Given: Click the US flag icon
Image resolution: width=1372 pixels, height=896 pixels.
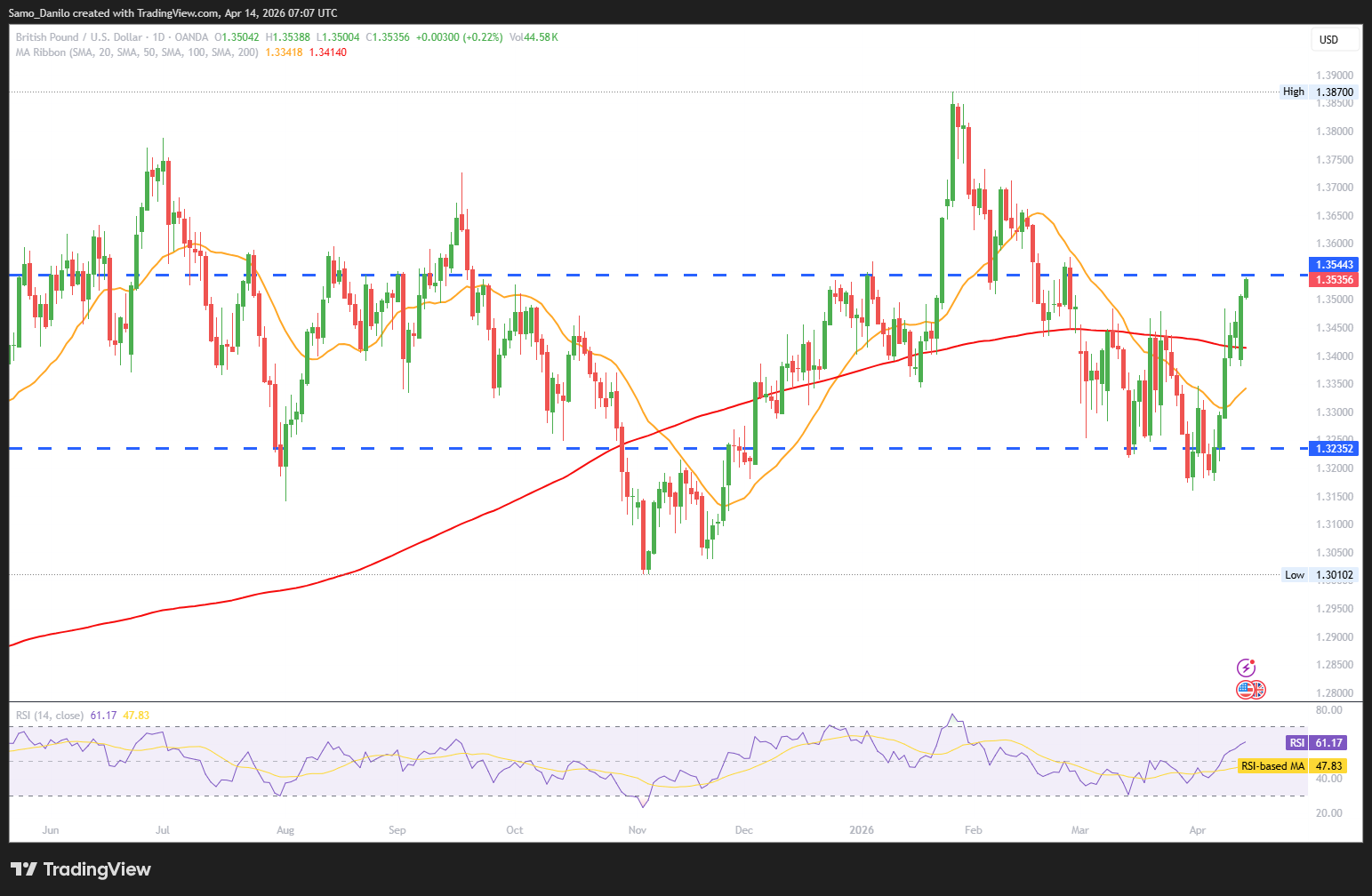Looking at the screenshot, I should point(1245,690).
